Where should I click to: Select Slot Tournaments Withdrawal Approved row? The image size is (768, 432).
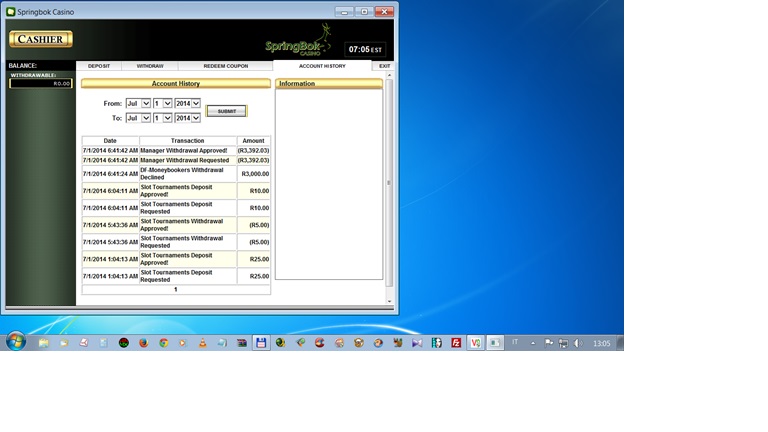coord(176,225)
